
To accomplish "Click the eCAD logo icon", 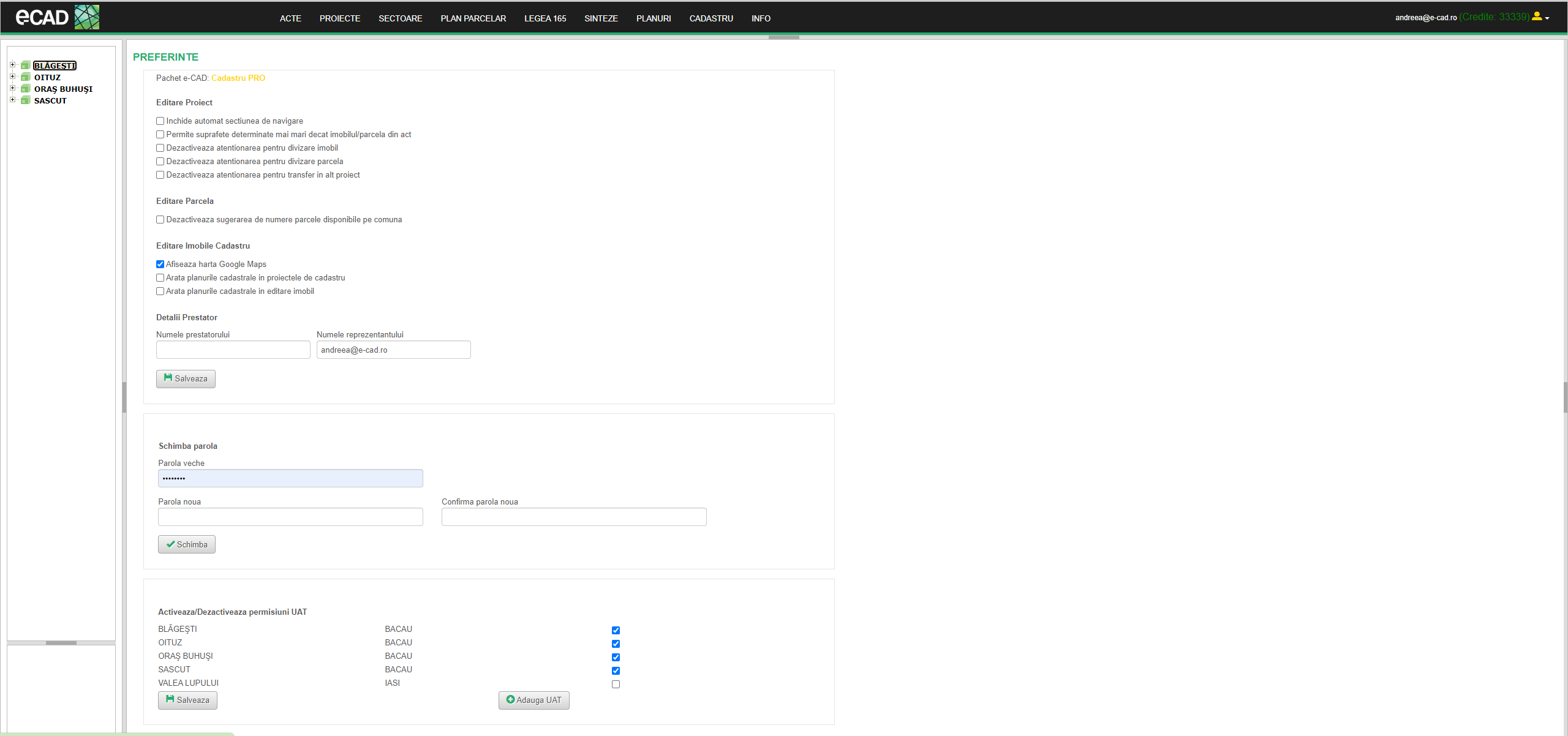I will coord(86,17).
